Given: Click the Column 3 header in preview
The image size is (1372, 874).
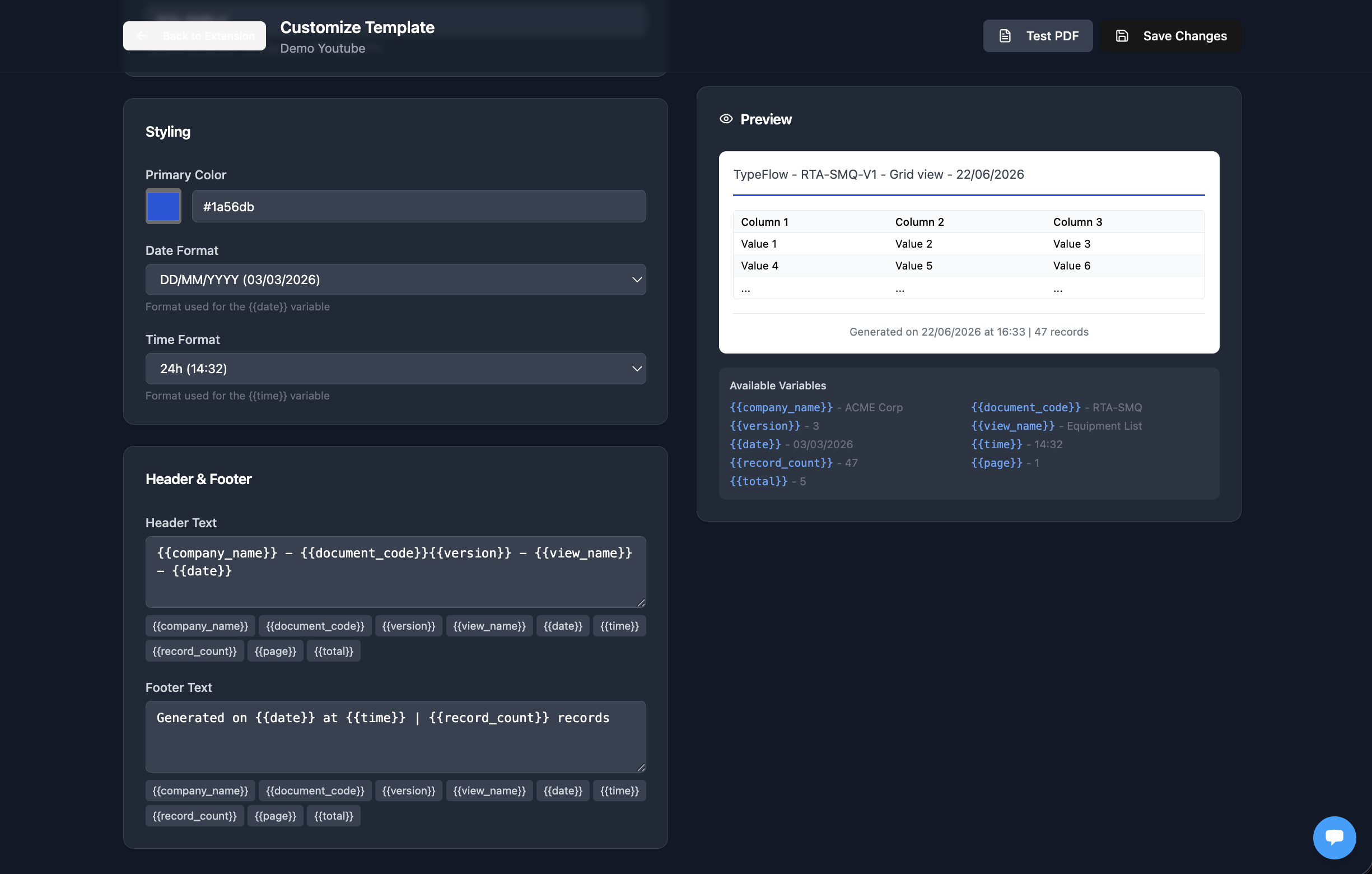Looking at the screenshot, I should click(x=1077, y=222).
